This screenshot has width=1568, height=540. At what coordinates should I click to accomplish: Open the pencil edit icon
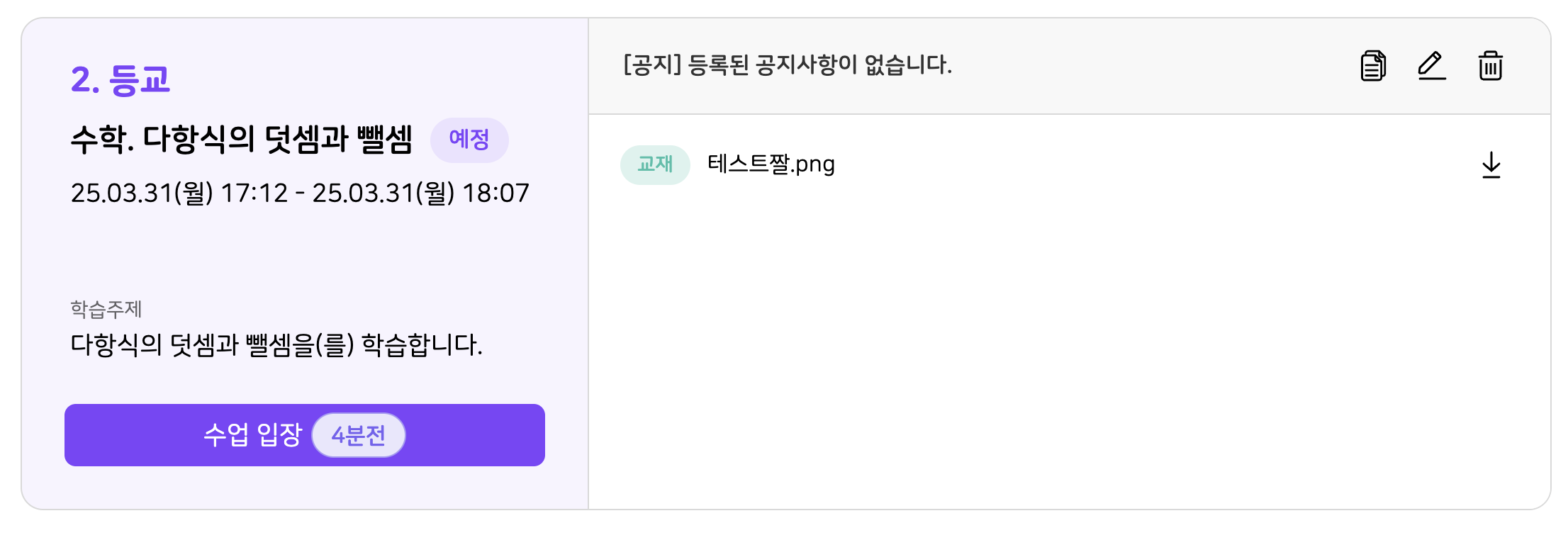pos(1431,66)
